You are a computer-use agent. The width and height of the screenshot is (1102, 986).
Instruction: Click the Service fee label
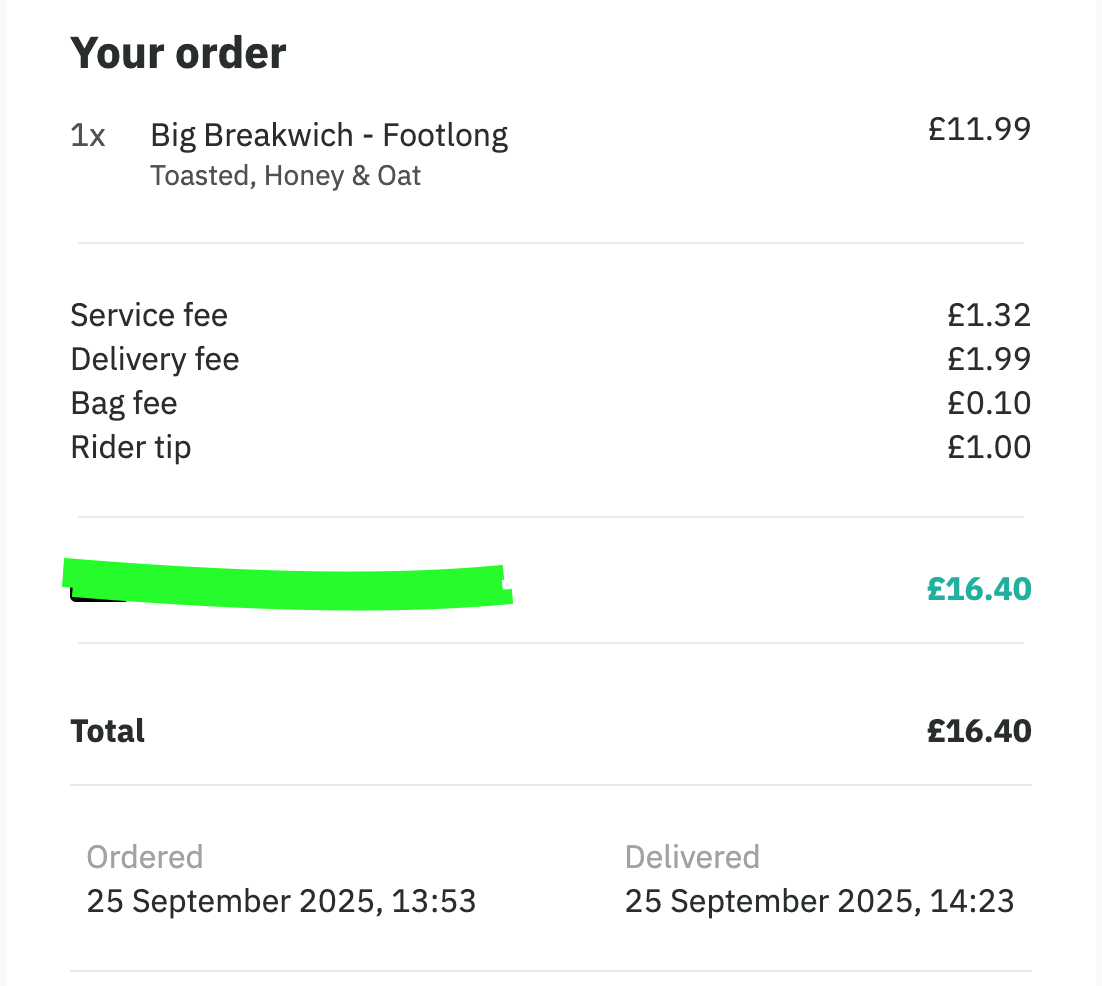coord(149,315)
